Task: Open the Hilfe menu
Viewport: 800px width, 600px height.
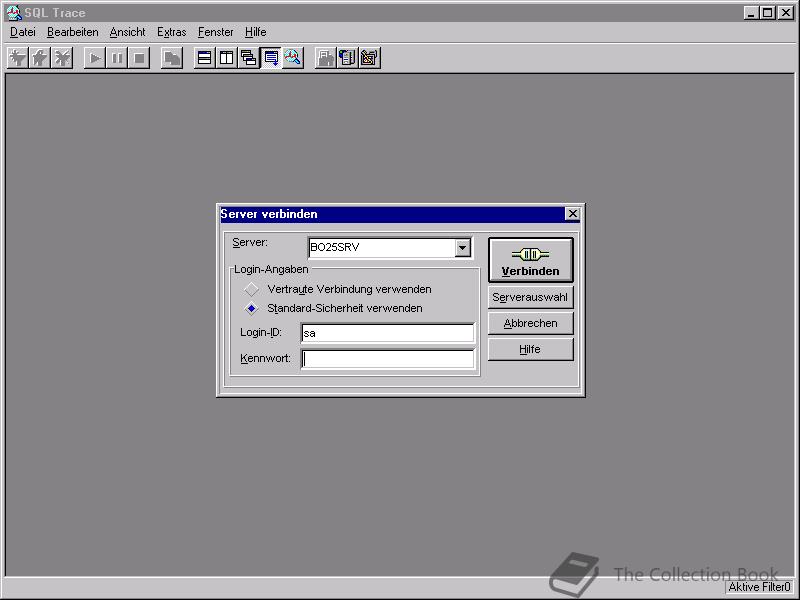Action: coord(256,32)
